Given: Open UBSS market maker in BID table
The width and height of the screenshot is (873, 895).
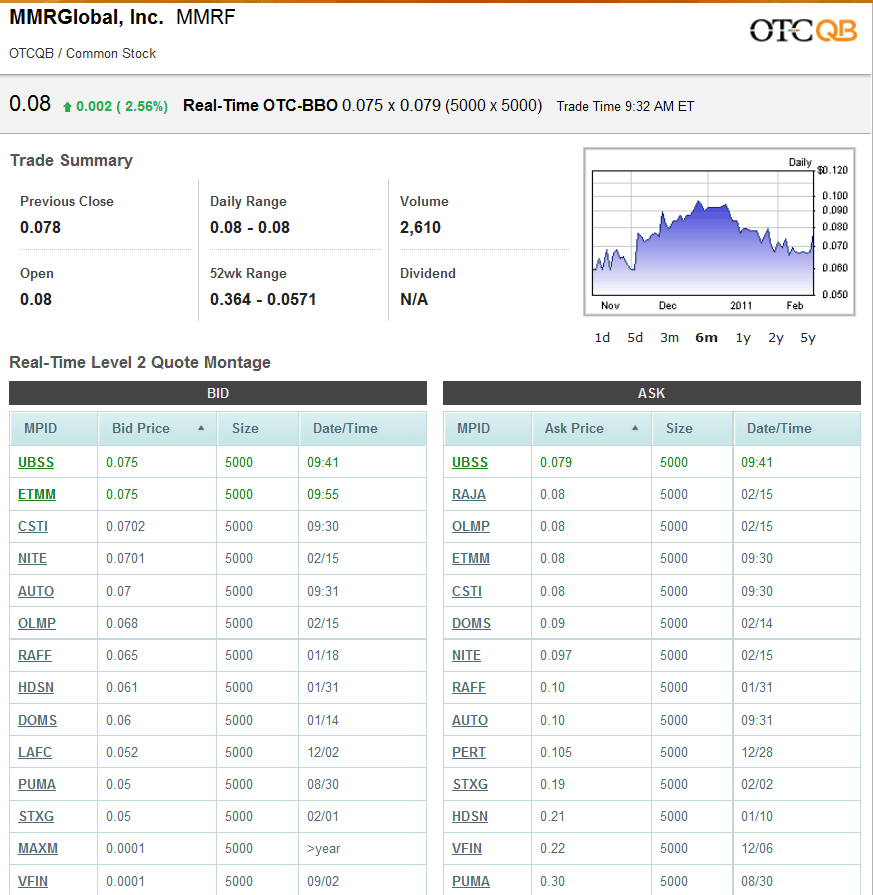Looking at the screenshot, I should point(34,461).
